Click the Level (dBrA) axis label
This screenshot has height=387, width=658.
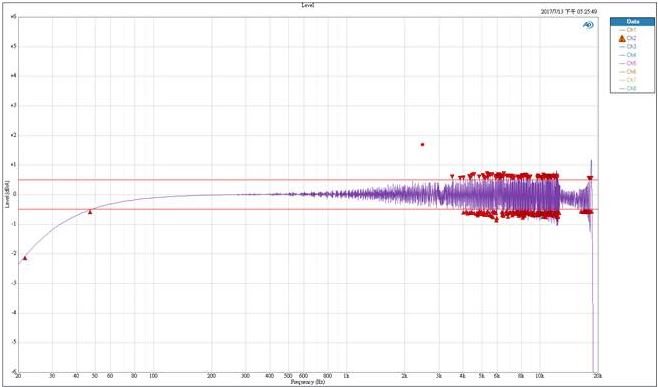(7, 194)
